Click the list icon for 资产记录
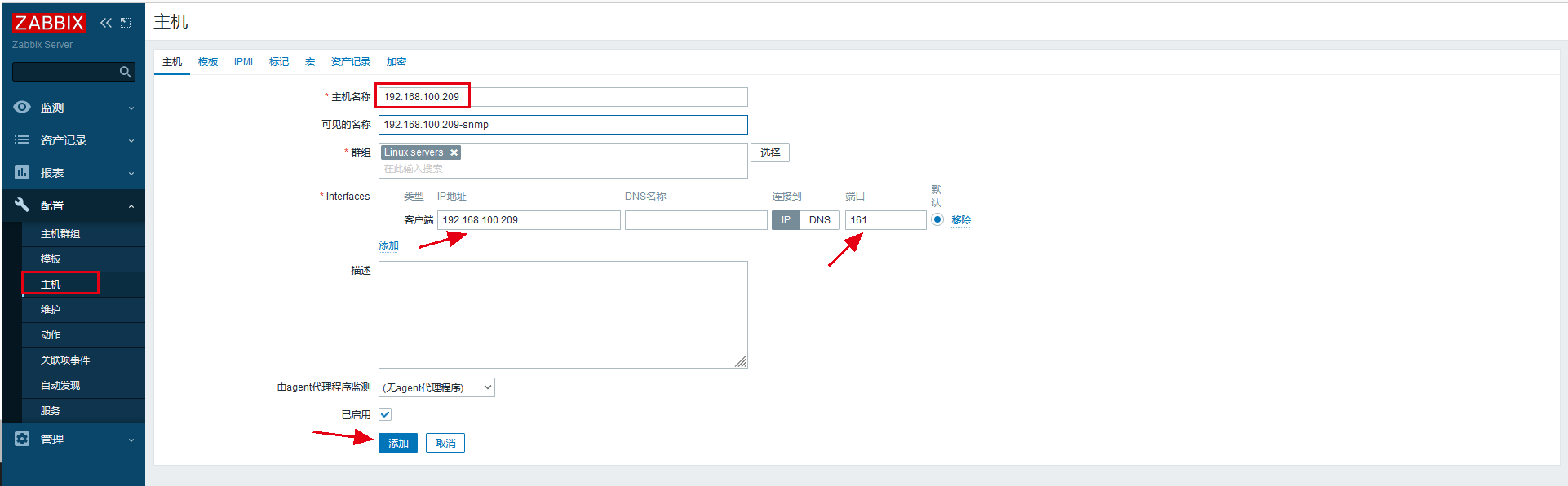 click(x=22, y=140)
